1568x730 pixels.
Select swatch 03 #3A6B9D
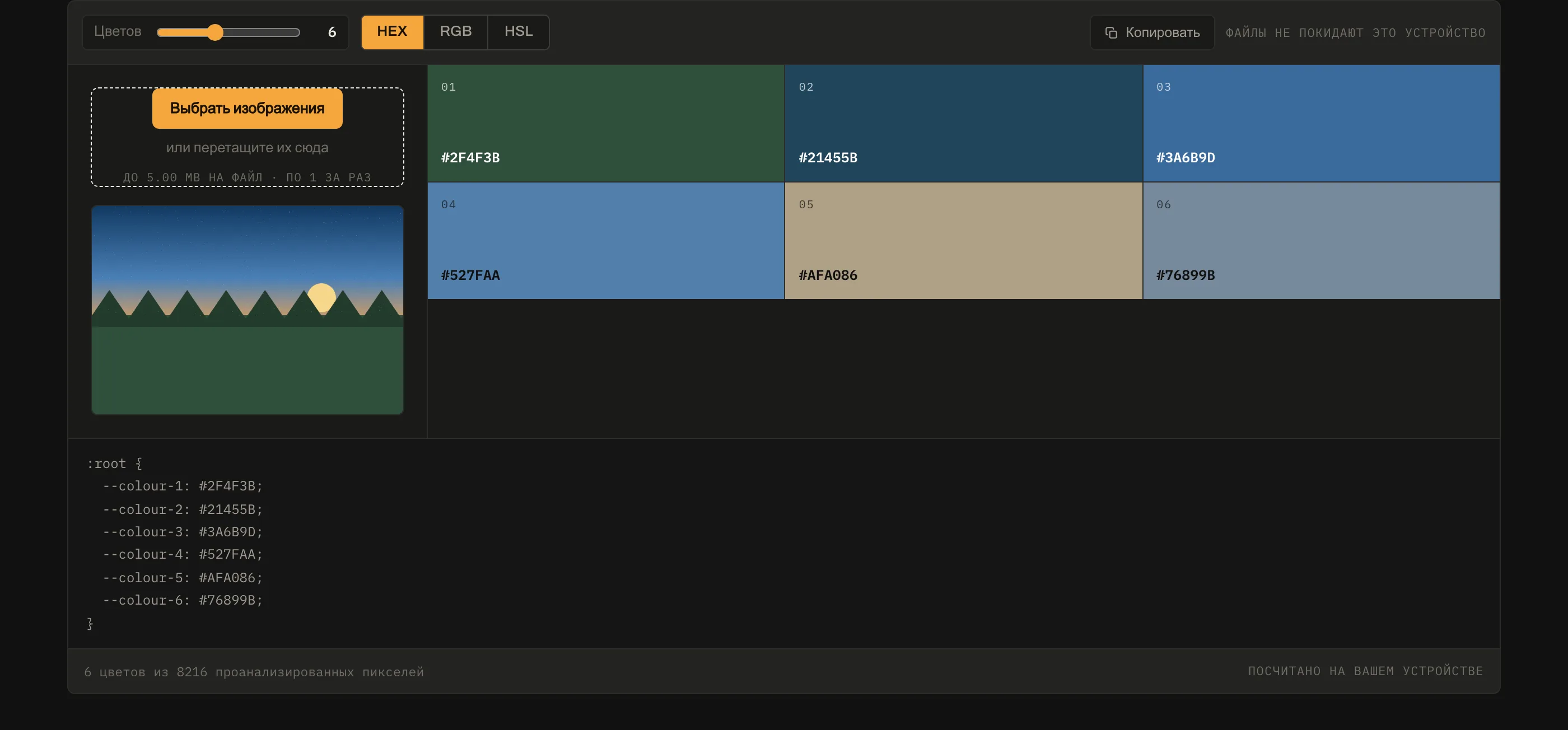tap(1322, 124)
